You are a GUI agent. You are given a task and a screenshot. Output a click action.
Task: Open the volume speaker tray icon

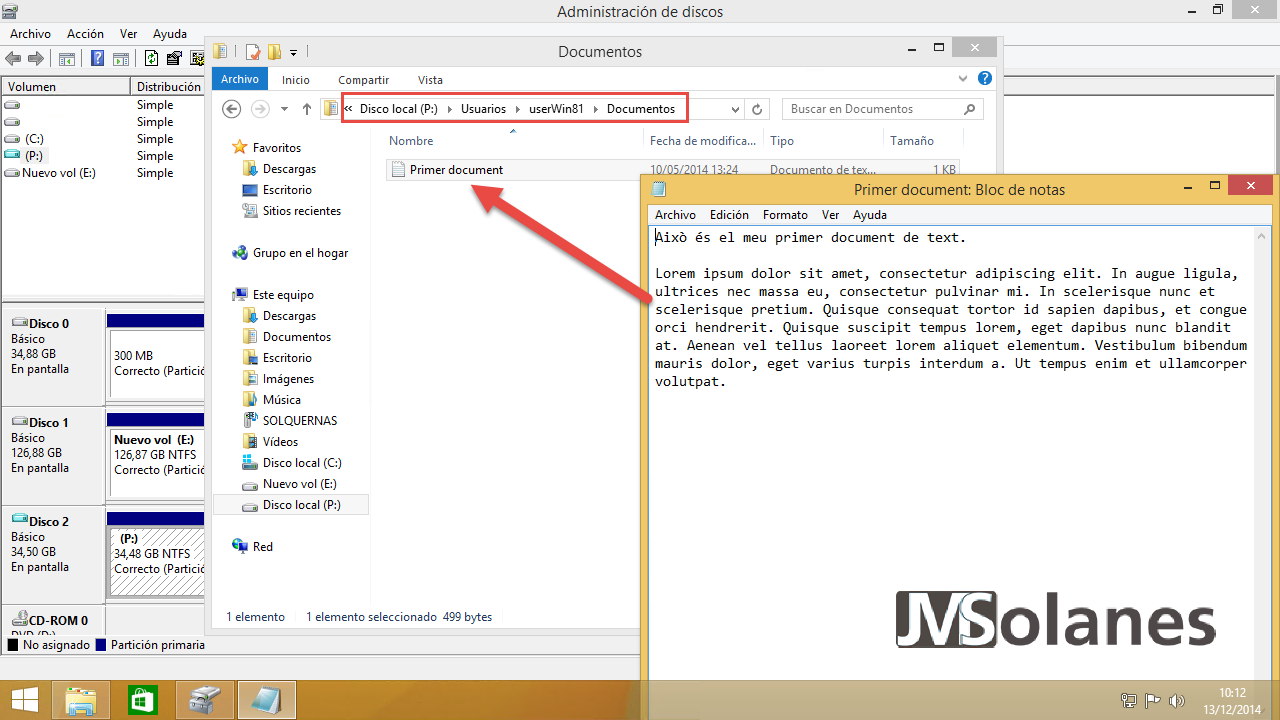(1176, 701)
